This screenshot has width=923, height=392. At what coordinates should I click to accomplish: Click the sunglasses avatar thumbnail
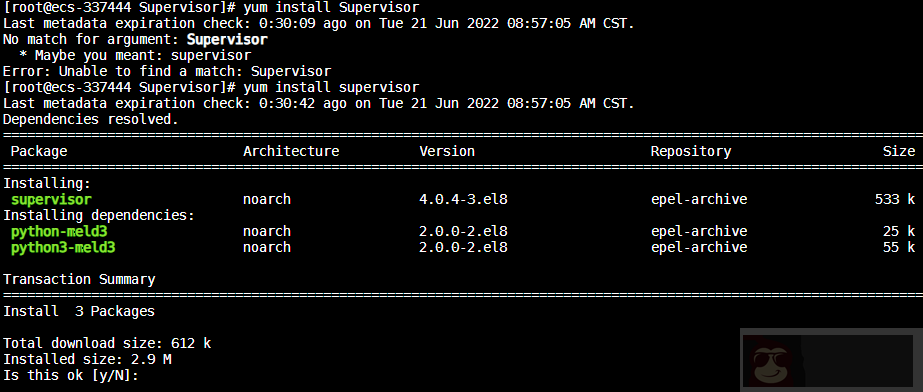click(x=772, y=361)
